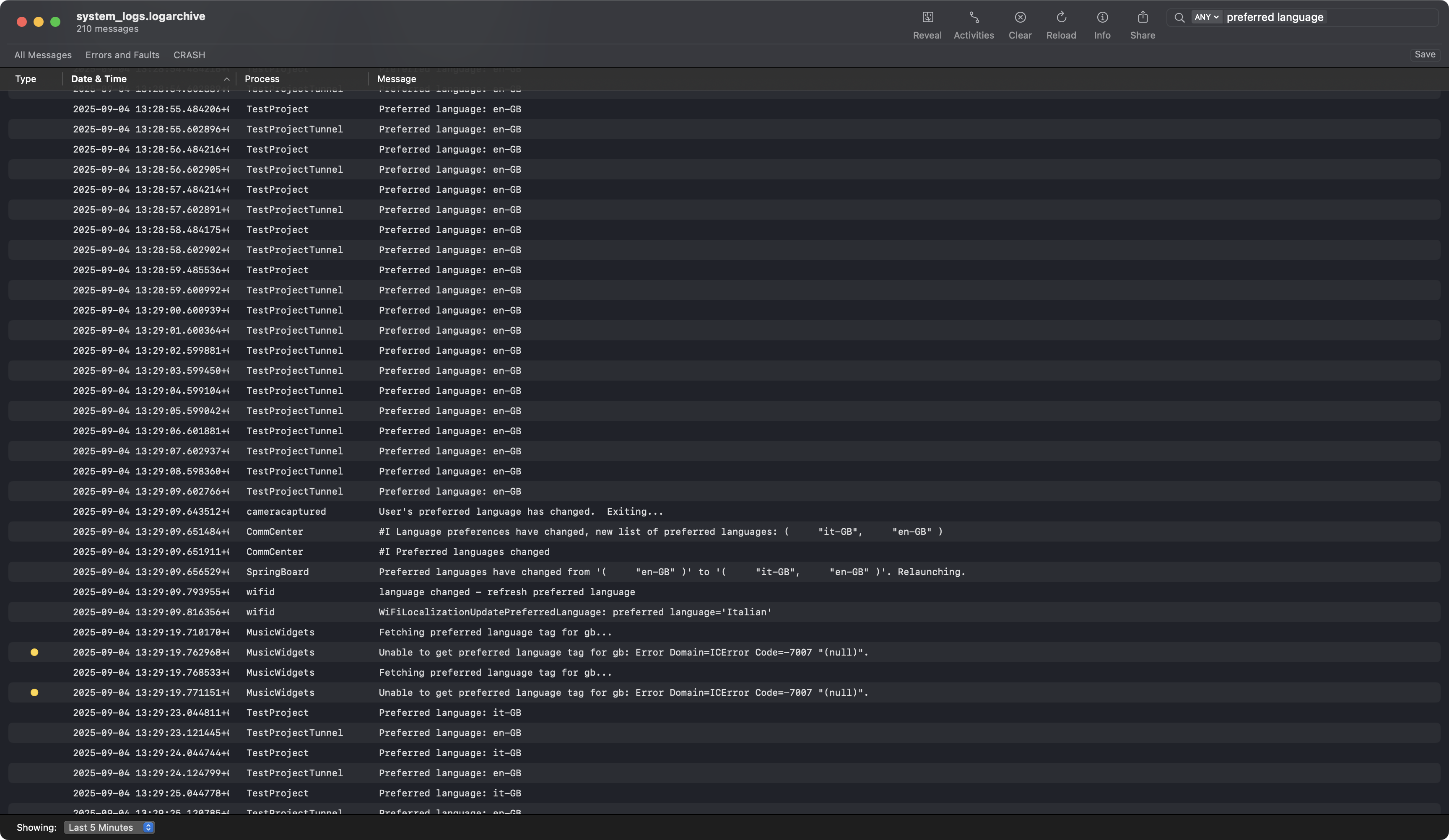Click the Clear toolbar icon
The height and width of the screenshot is (840, 1449).
(1020, 17)
